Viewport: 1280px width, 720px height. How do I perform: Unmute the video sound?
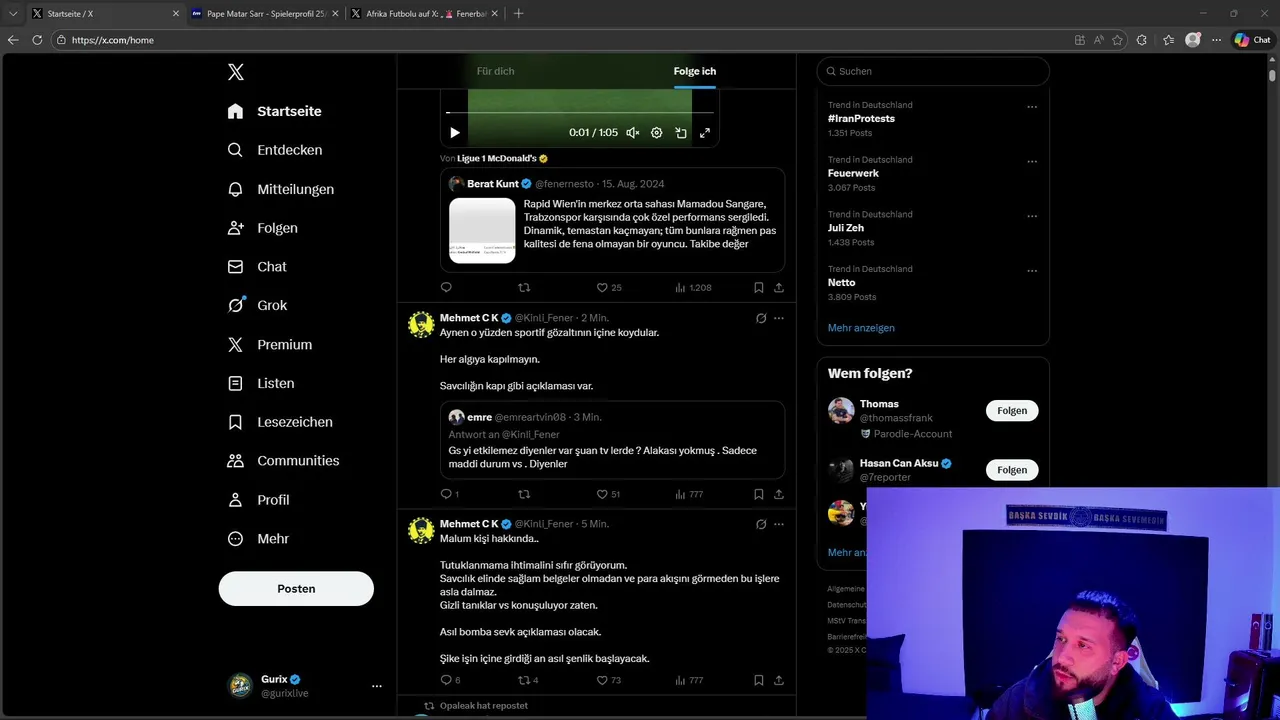point(632,133)
